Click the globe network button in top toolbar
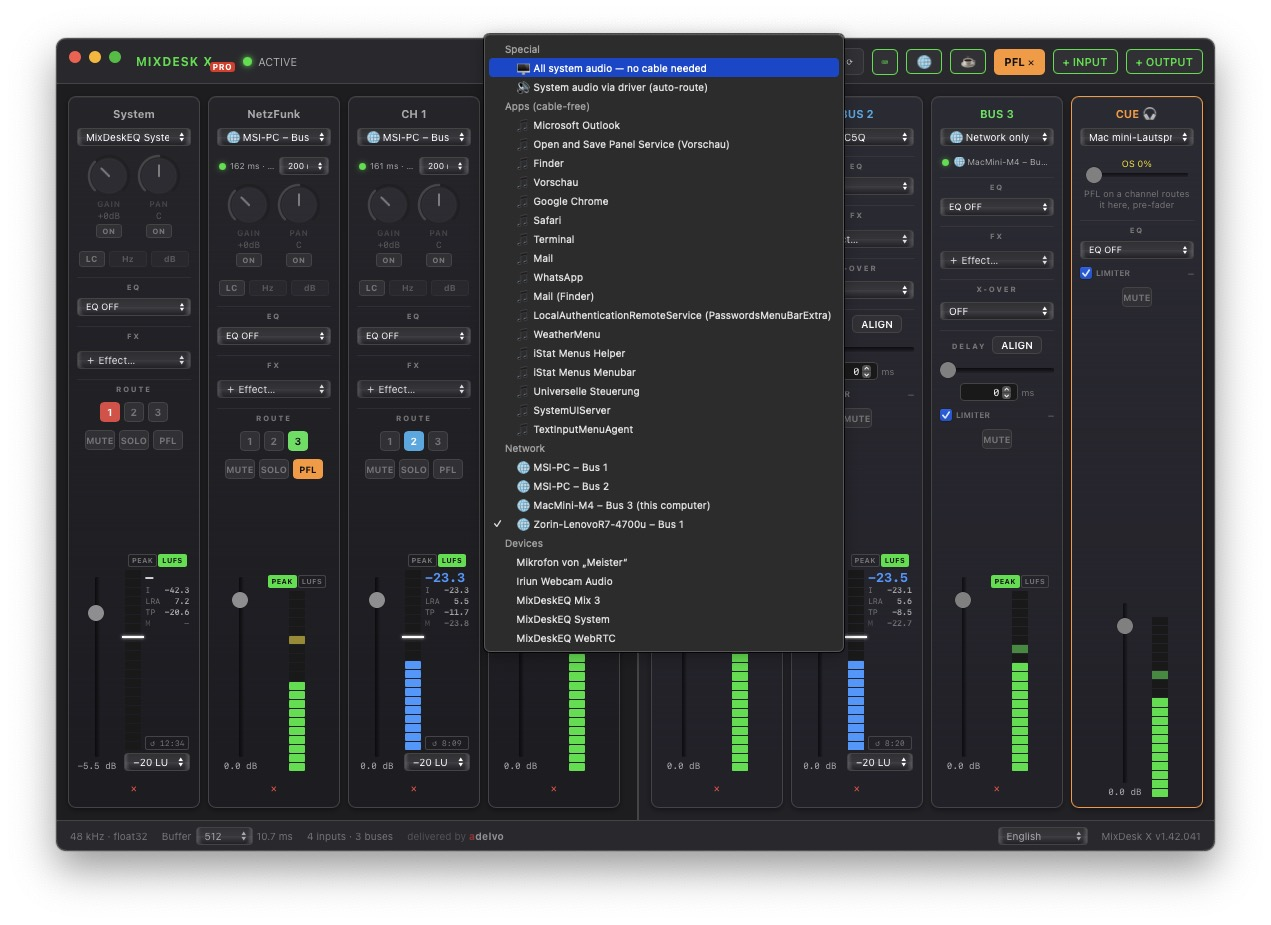Screen dimensions: 1271x925 tap(923, 62)
